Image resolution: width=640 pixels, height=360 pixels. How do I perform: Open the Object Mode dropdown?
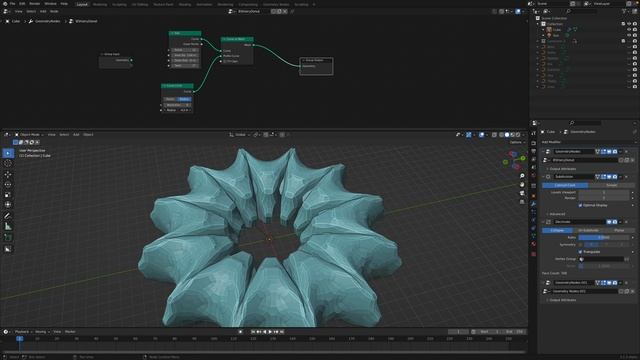click(29, 135)
